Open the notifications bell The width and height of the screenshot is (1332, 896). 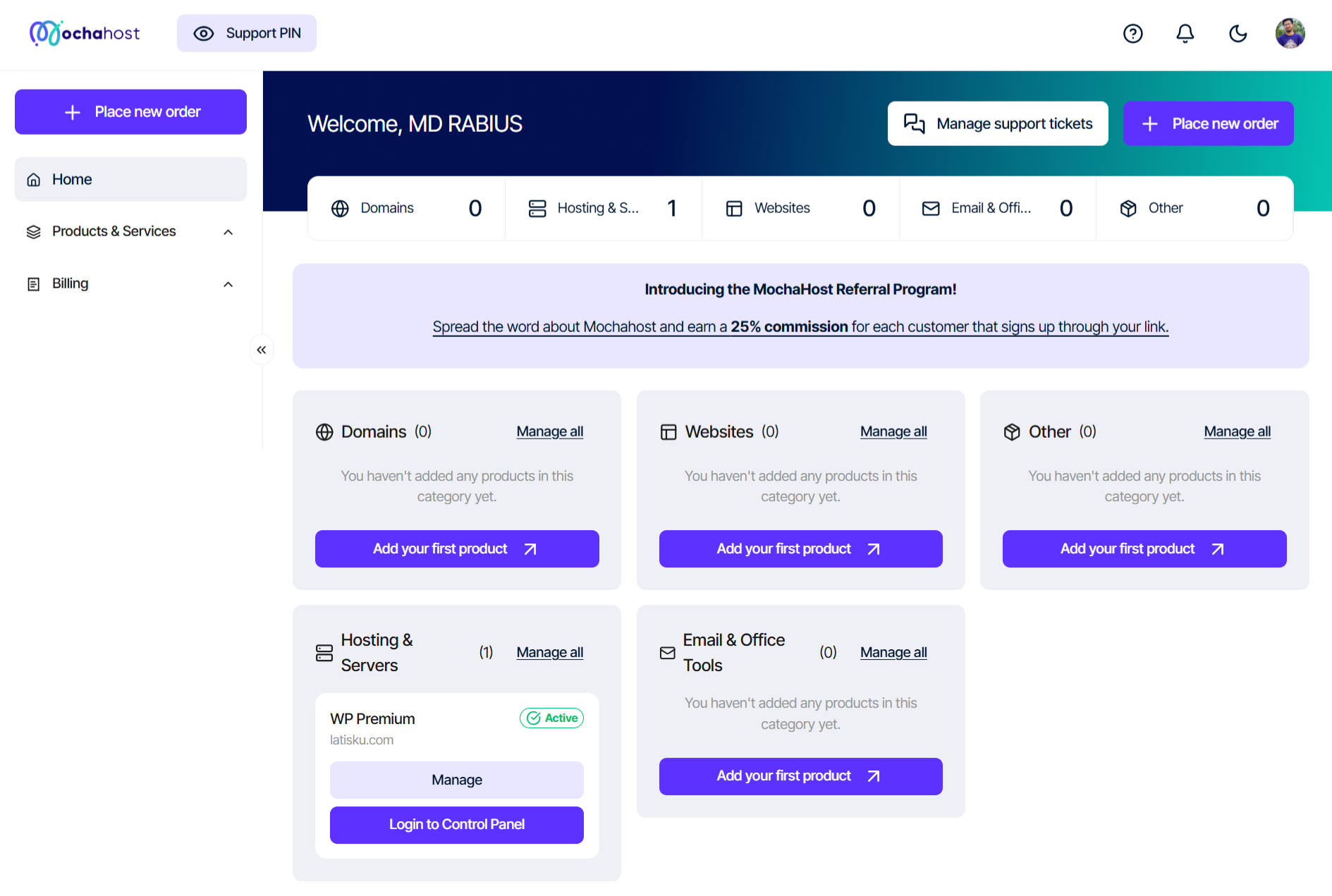pos(1185,33)
